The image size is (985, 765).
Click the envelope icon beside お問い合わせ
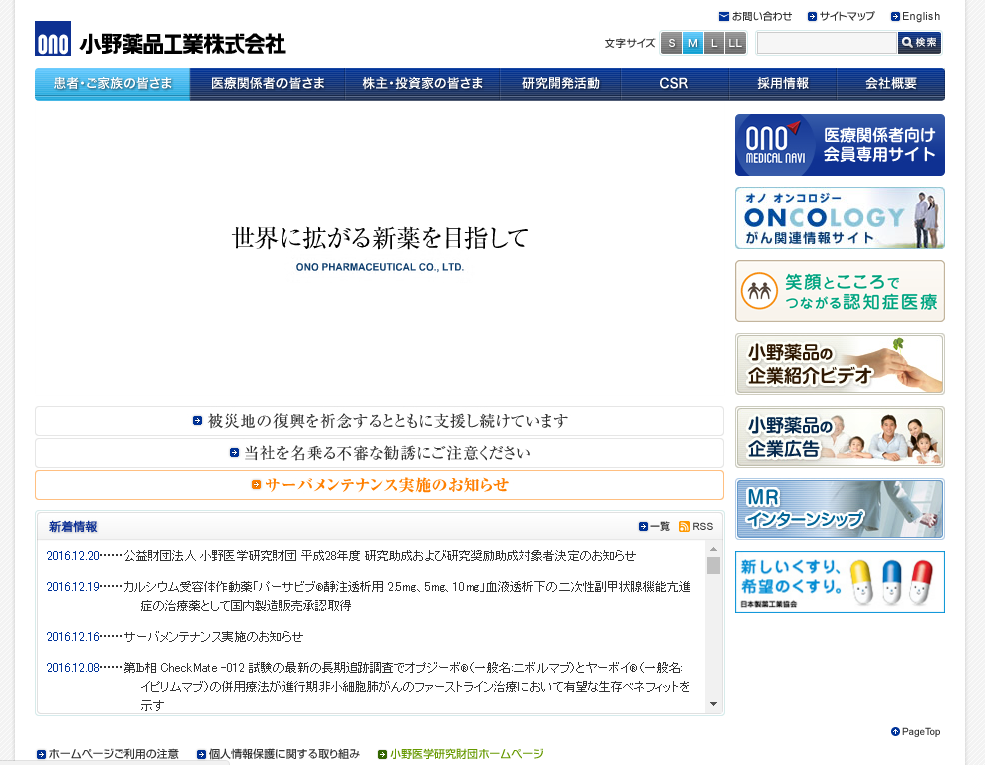click(724, 16)
